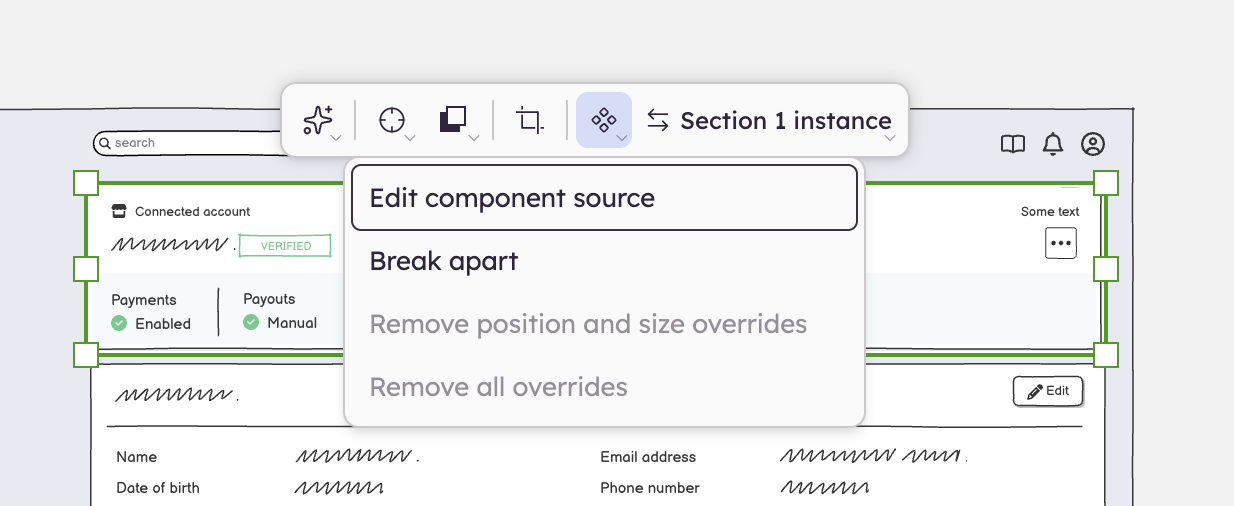Click the store icon beside Connected account
The width and height of the screenshot is (1234, 506).
119,211
